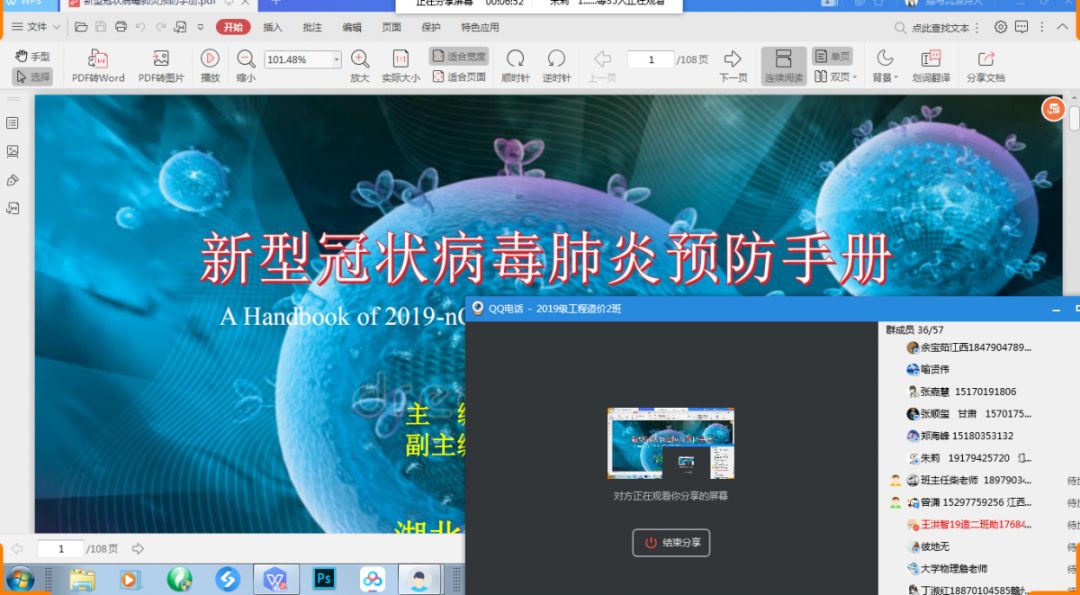Rotate page counterclockwise (逆时针)
1080x595 pixels.
coord(557,66)
